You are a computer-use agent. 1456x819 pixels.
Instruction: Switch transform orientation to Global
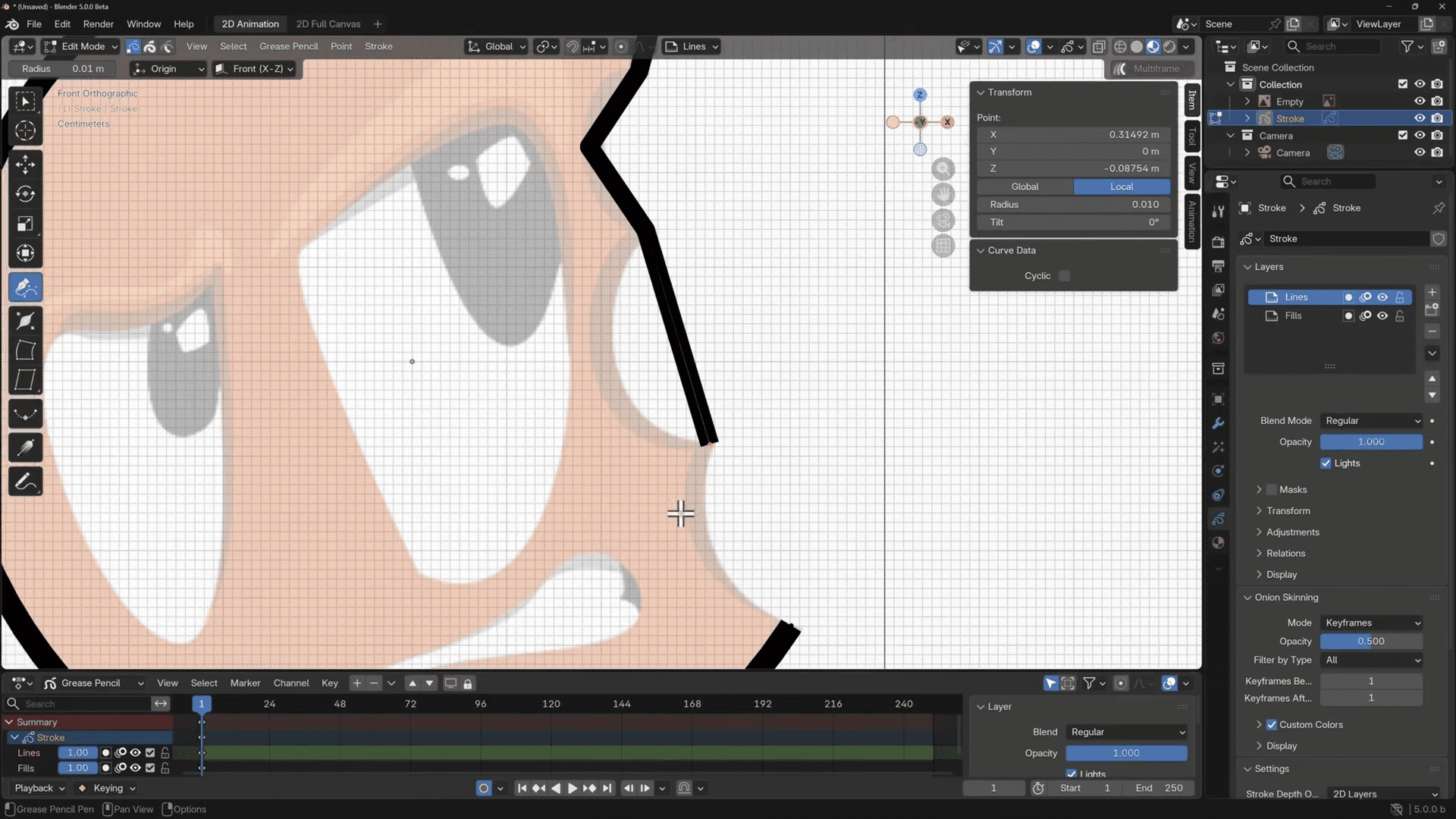495,46
